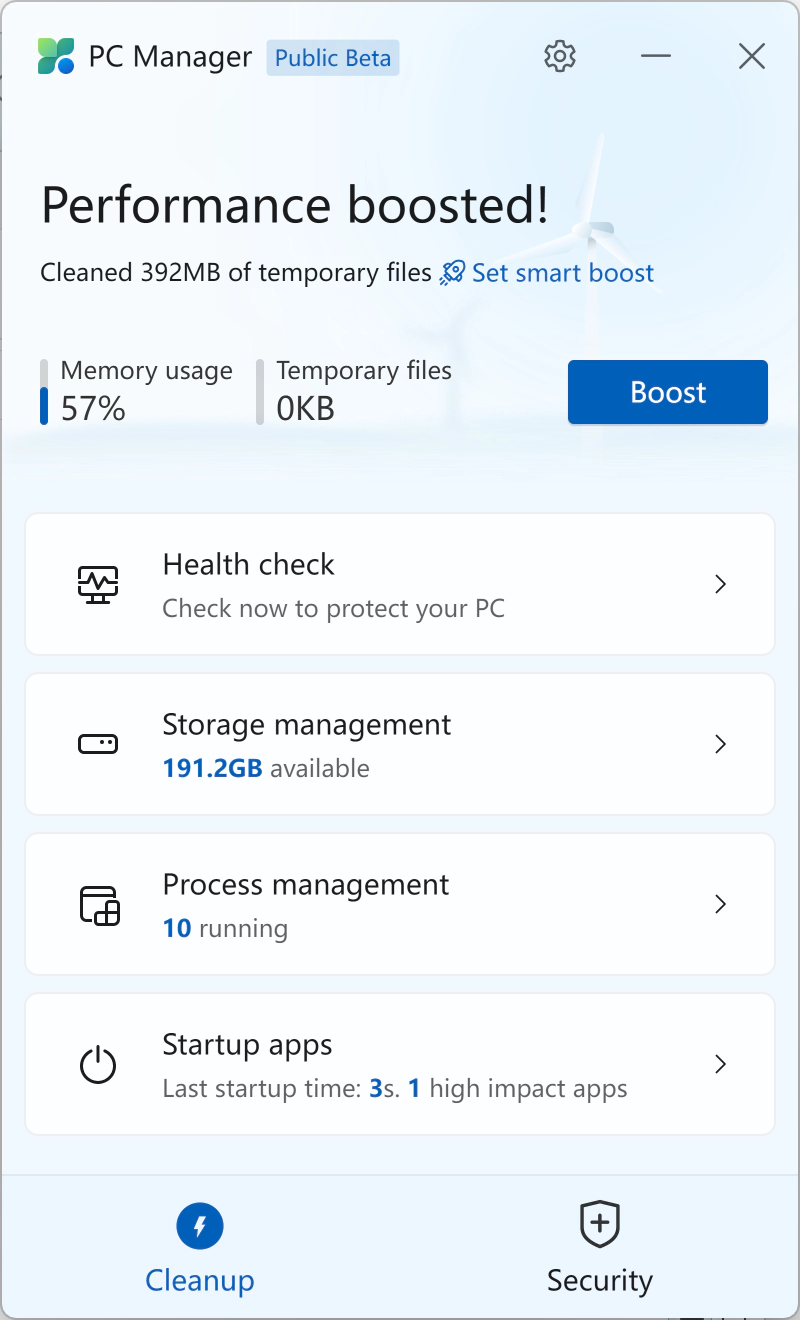Open the Startup apps title text
Image resolution: width=800 pixels, height=1320 pixels.
pos(247,1046)
